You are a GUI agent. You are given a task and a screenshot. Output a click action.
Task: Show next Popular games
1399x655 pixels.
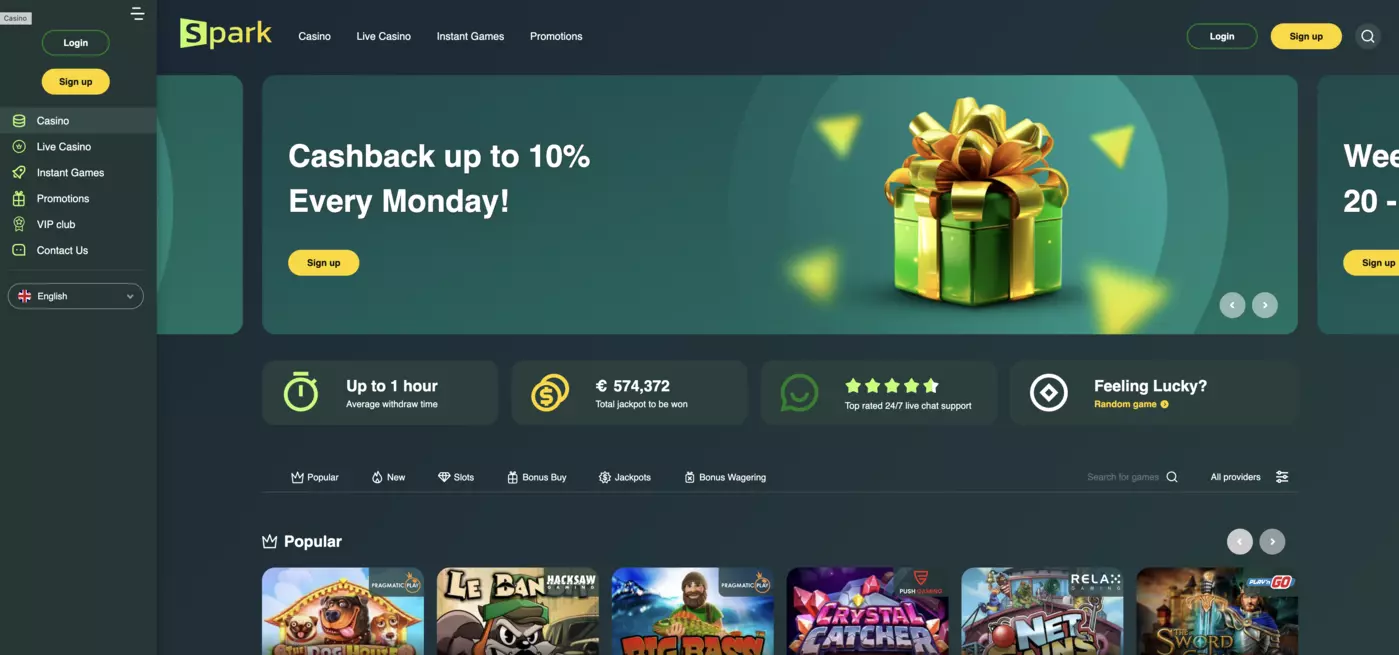[1272, 541]
